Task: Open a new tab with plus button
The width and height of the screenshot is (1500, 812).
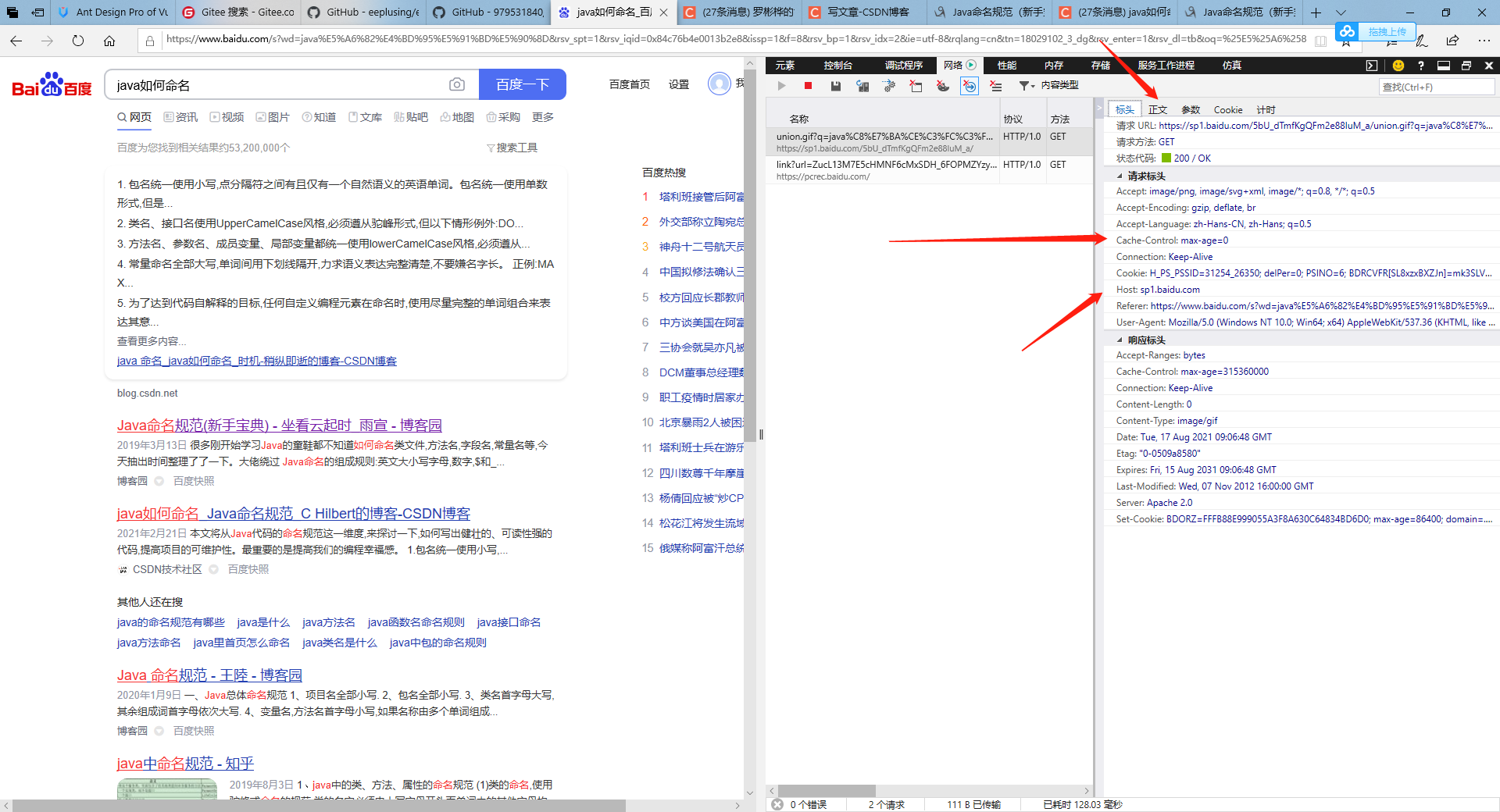Action: [1316, 12]
